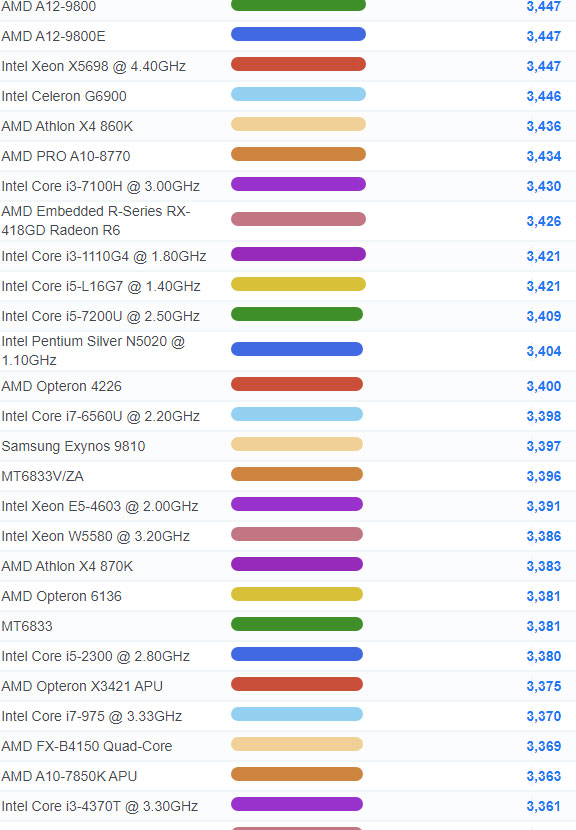The height and width of the screenshot is (830, 576).
Task: Click the orange bar for MT6833V/ZA
Action: pos(296,474)
